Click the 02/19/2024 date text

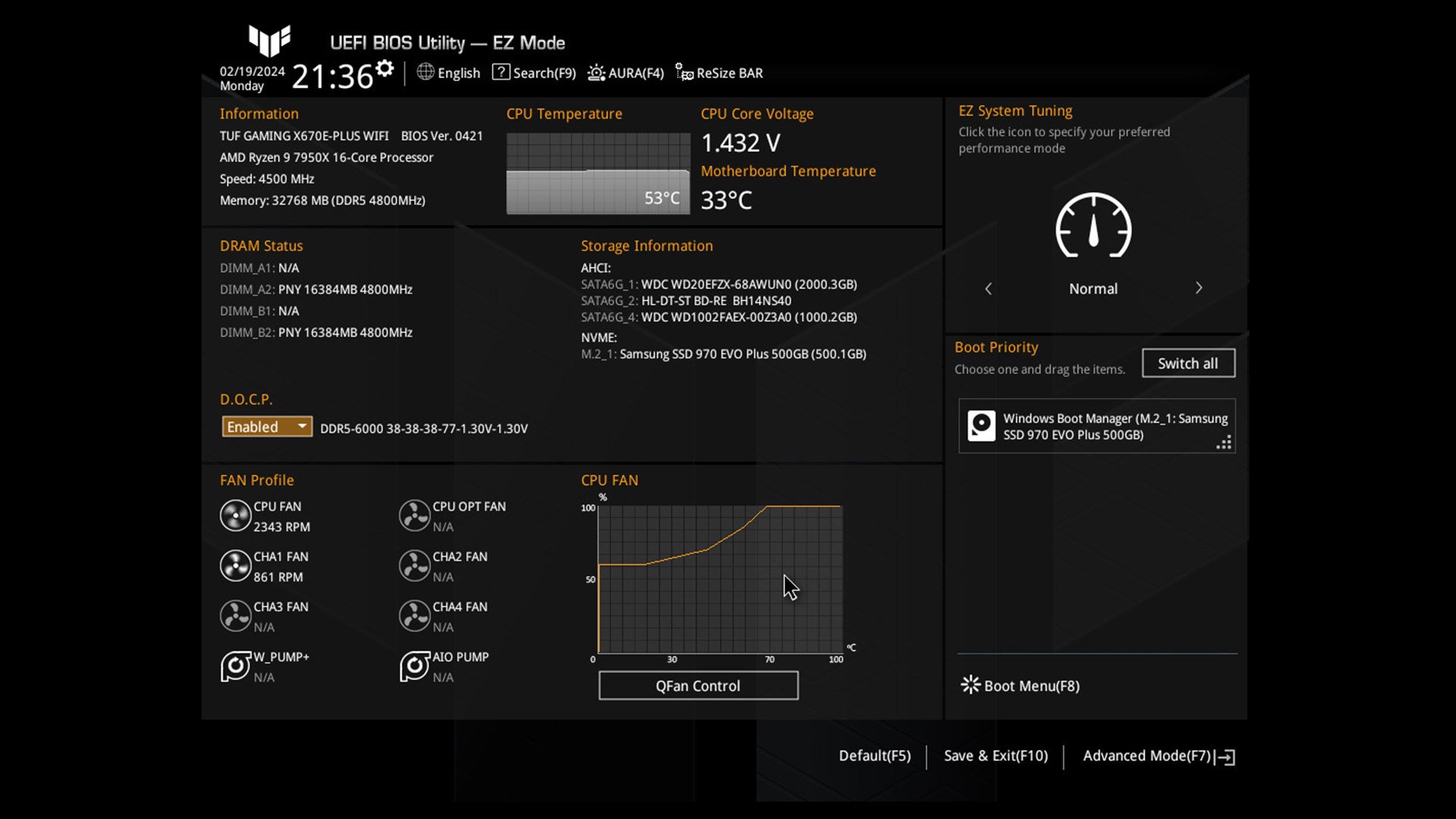point(252,71)
